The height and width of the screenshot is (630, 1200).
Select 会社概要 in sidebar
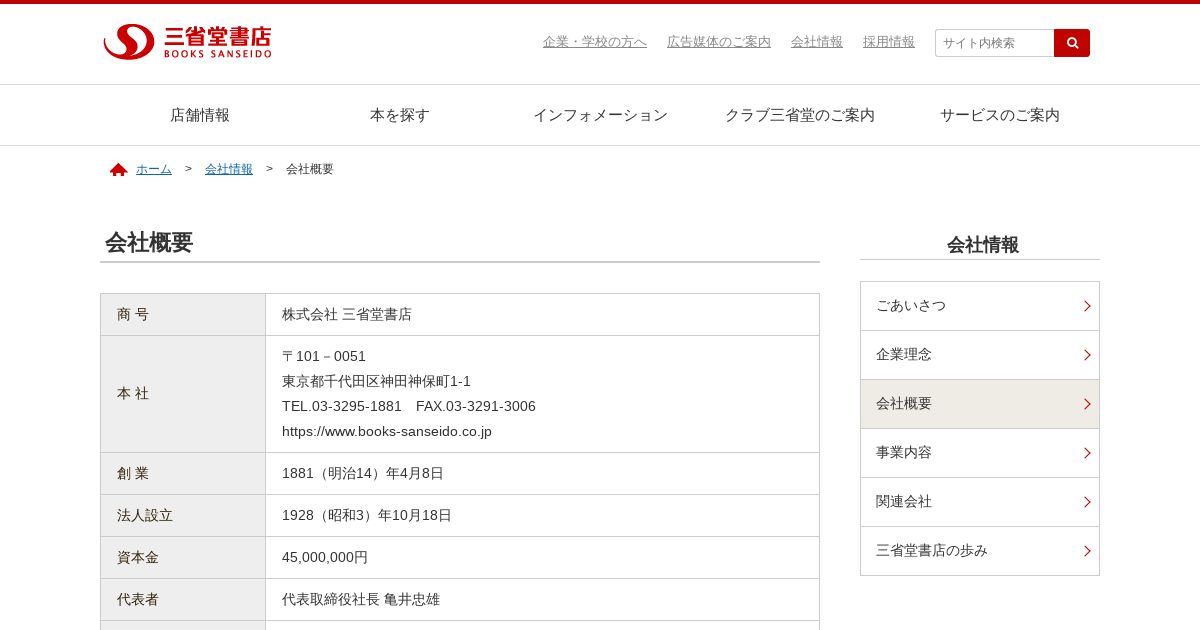pyautogui.click(x=980, y=404)
